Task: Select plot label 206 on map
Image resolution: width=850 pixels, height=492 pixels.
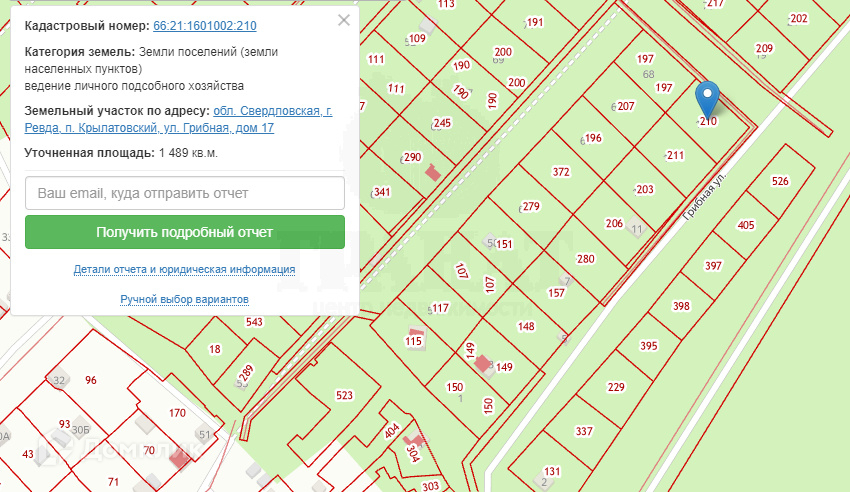Action: (614, 223)
